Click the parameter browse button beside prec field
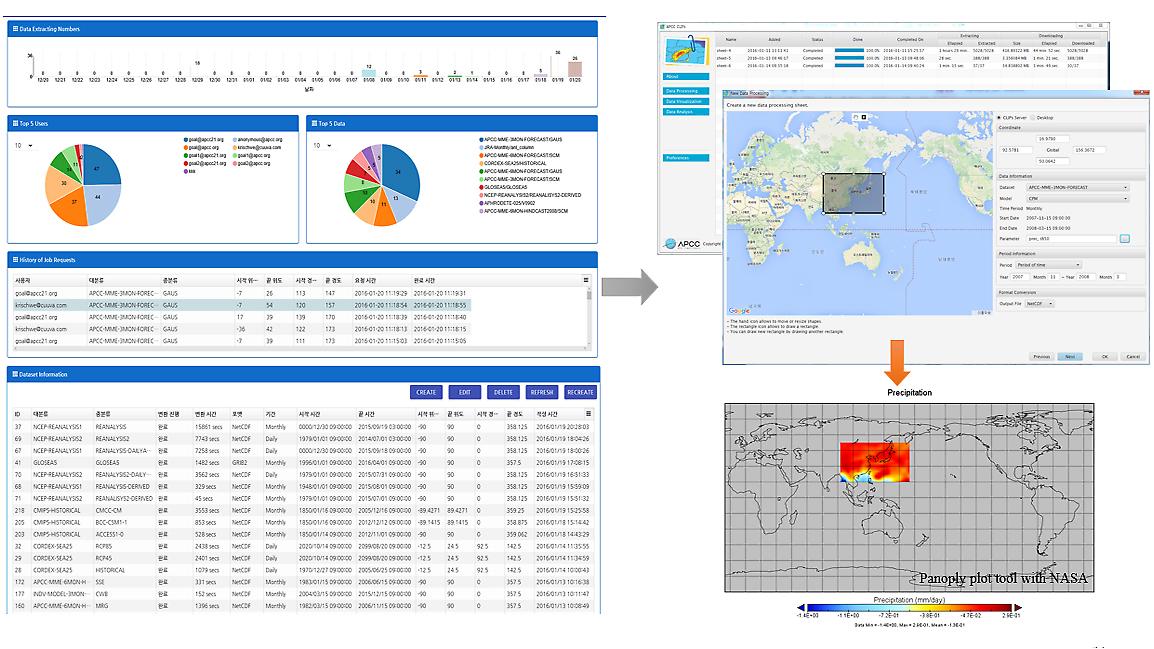 1124,238
